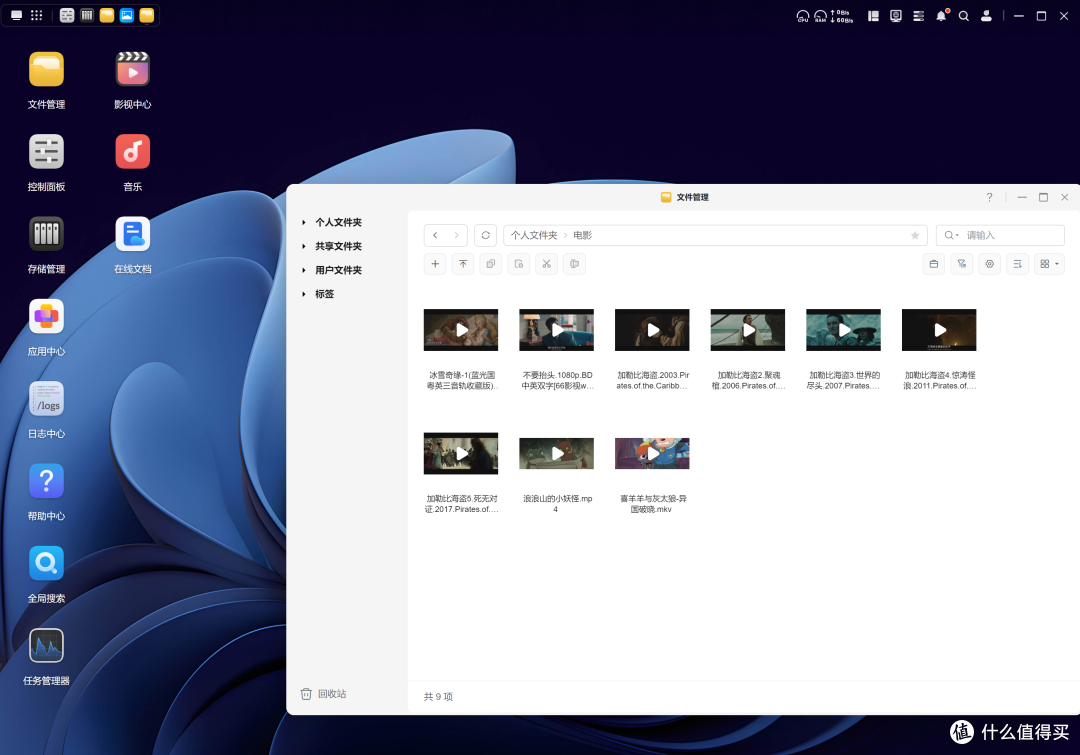Select the copy toolbar button

tap(490, 264)
